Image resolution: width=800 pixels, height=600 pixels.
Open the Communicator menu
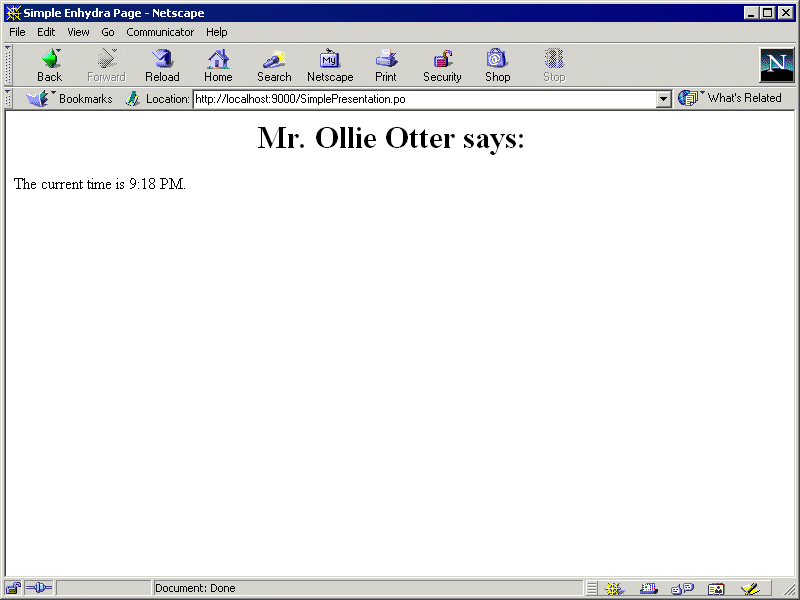pyautogui.click(x=160, y=32)
